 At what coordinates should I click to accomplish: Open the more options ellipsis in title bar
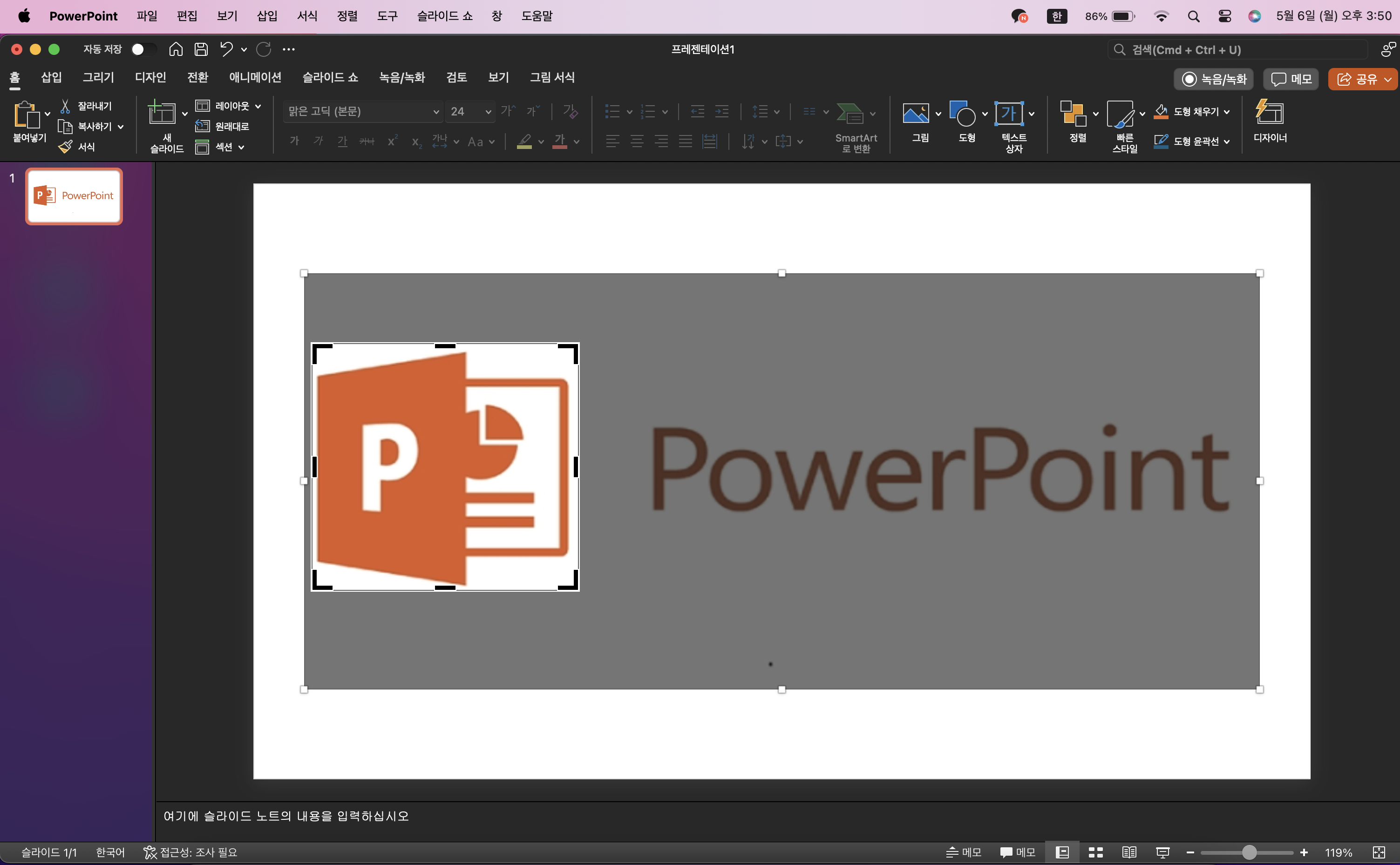(289, 49)
